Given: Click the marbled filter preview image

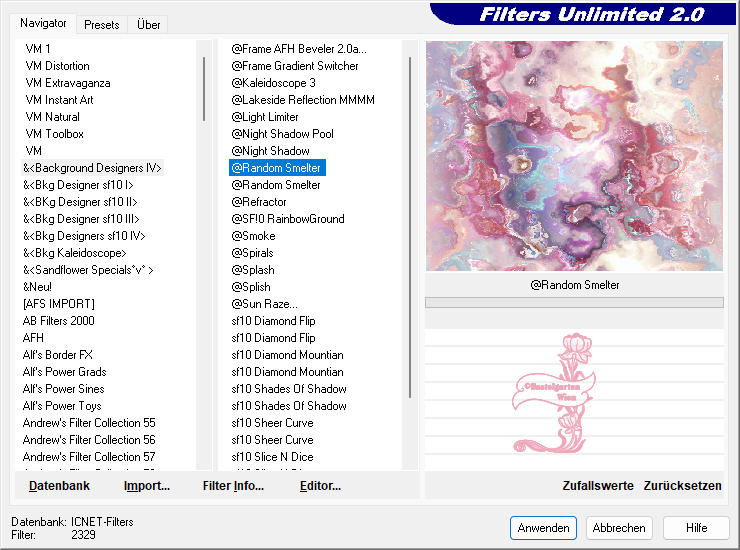Looking at the screenshot, I should pos(574,156).
